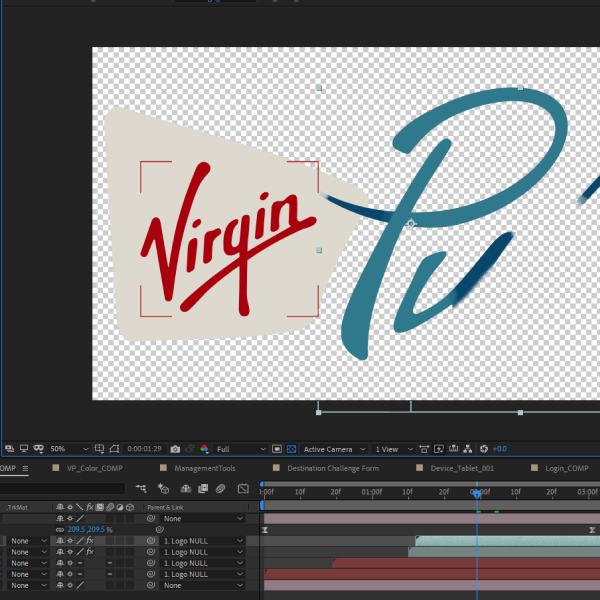Toggle Motion Blur in timeline toolbar
Viewport: 600px width, 600px height.
click(x=220, y=489)
